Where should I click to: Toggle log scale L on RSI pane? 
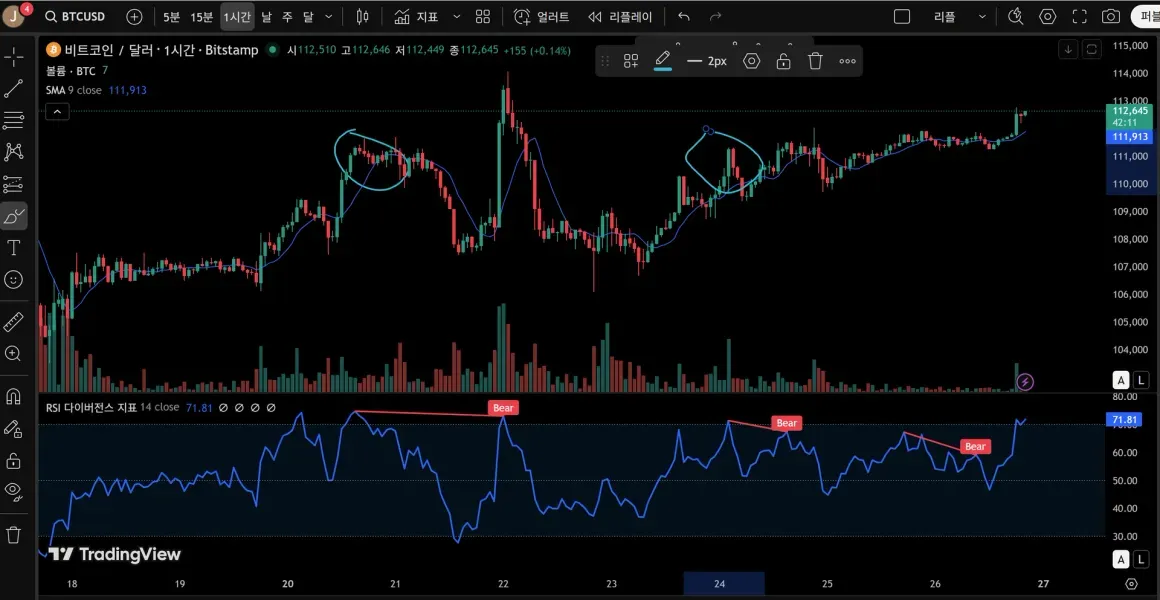coord(1141,559)
